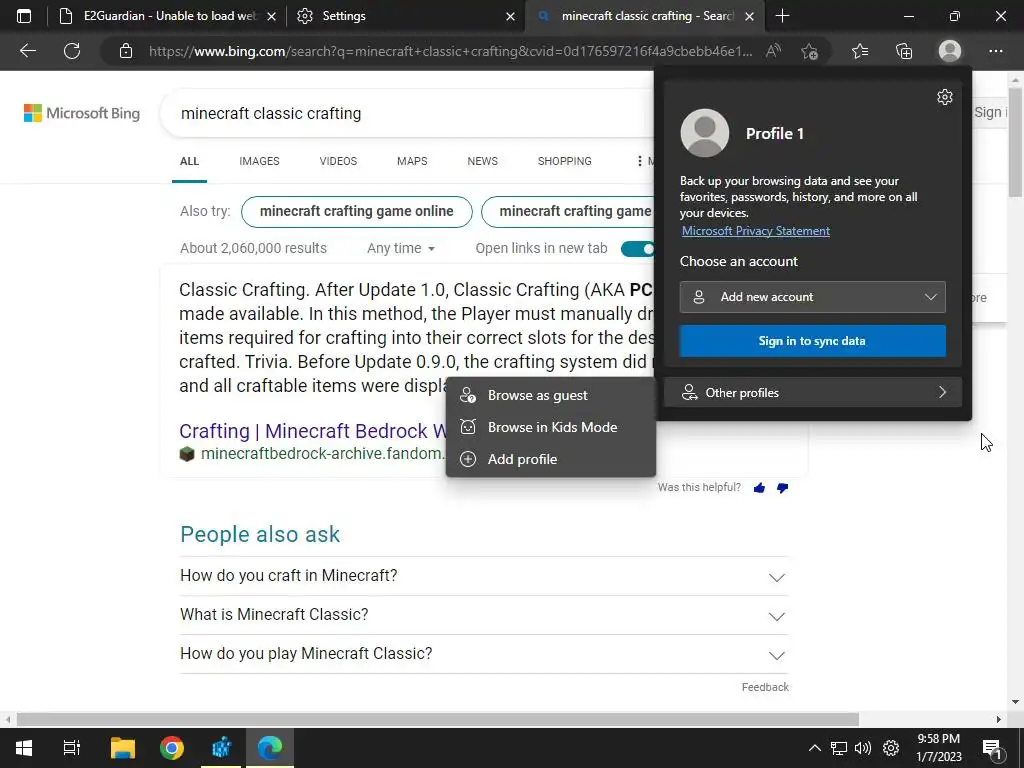This screenshot has width=1024, height=768.
Task: Open the Microsoft Privacy Statement link
Action: [756, 231]
